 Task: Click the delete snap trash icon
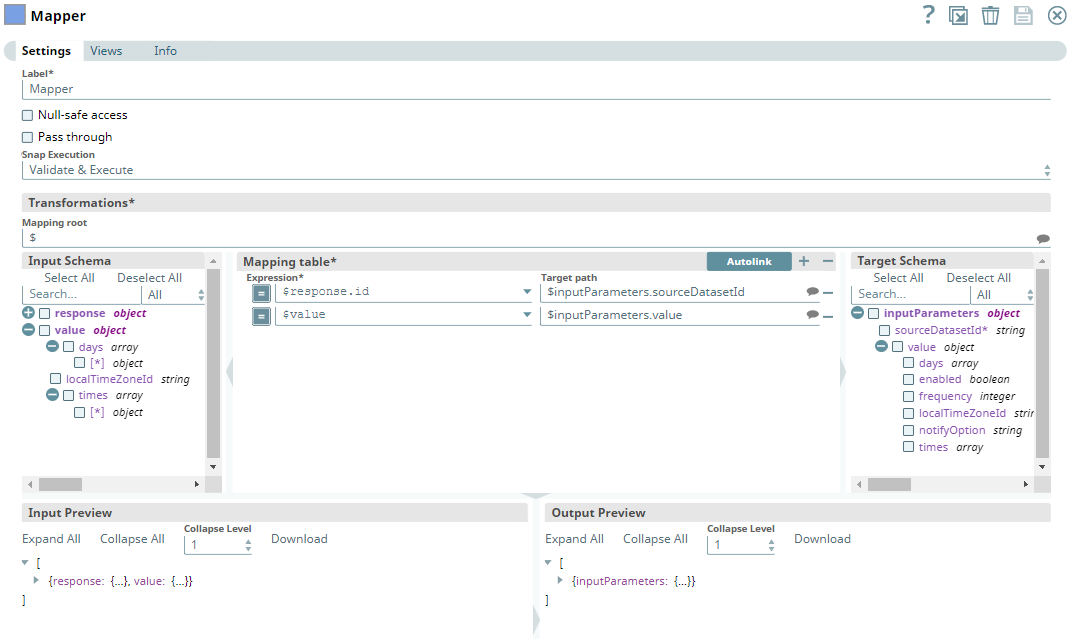[x=990, y=15]
